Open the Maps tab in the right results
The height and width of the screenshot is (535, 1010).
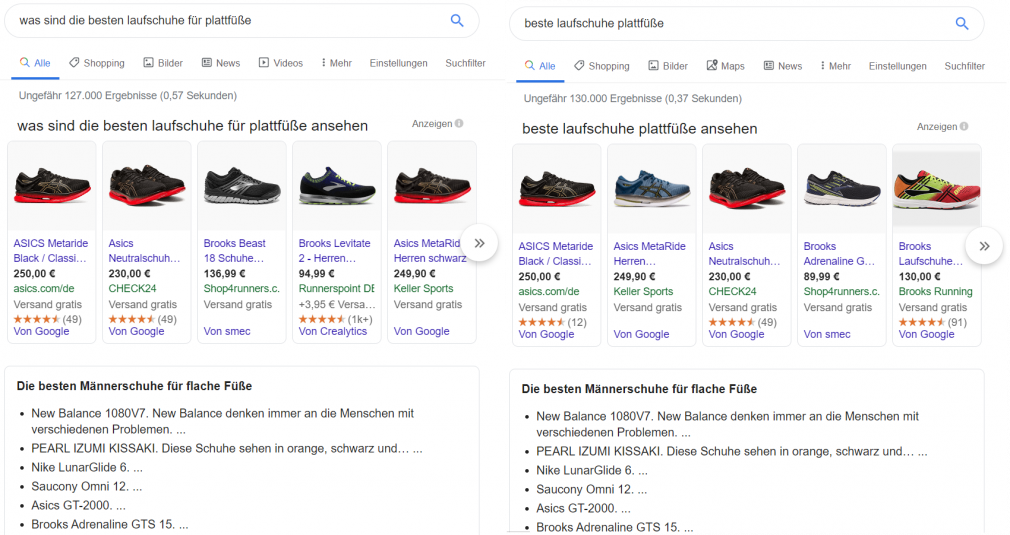tap(725, 66)
